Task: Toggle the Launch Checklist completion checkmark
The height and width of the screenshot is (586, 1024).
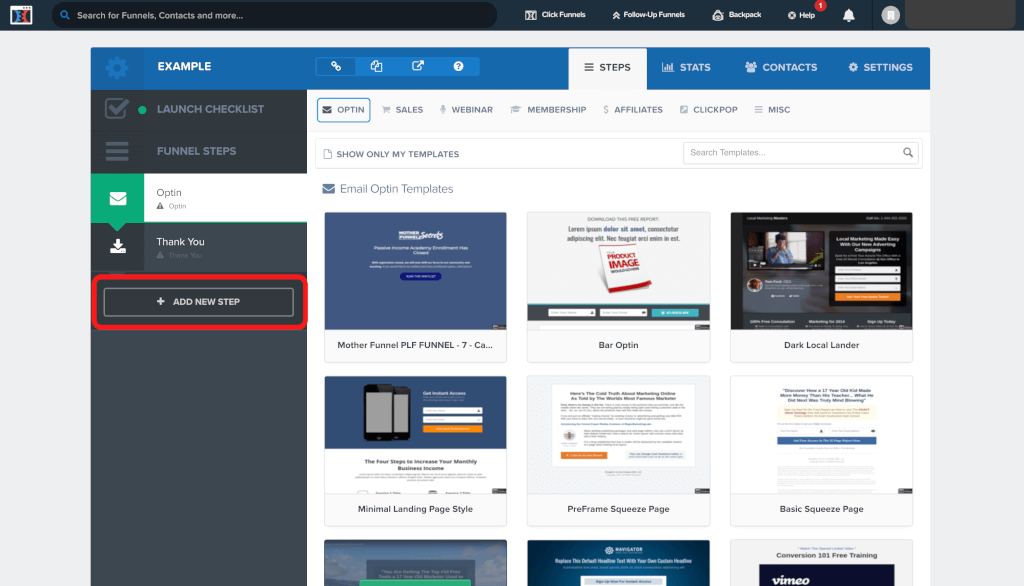Action: 117,108
